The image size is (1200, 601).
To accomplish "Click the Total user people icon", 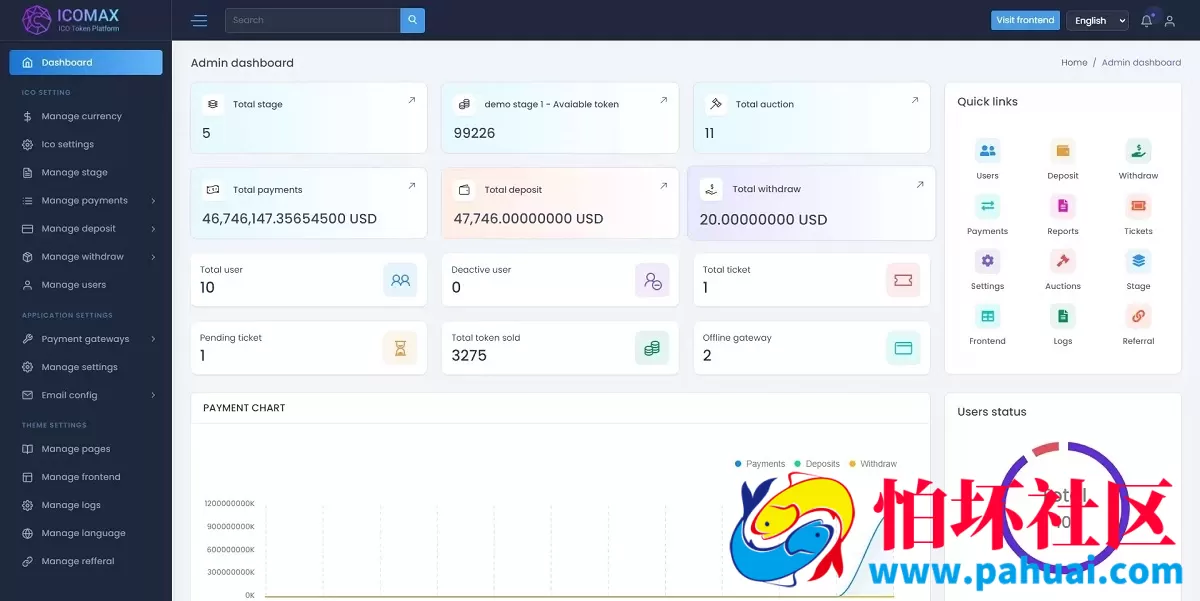I will point(400,280).
